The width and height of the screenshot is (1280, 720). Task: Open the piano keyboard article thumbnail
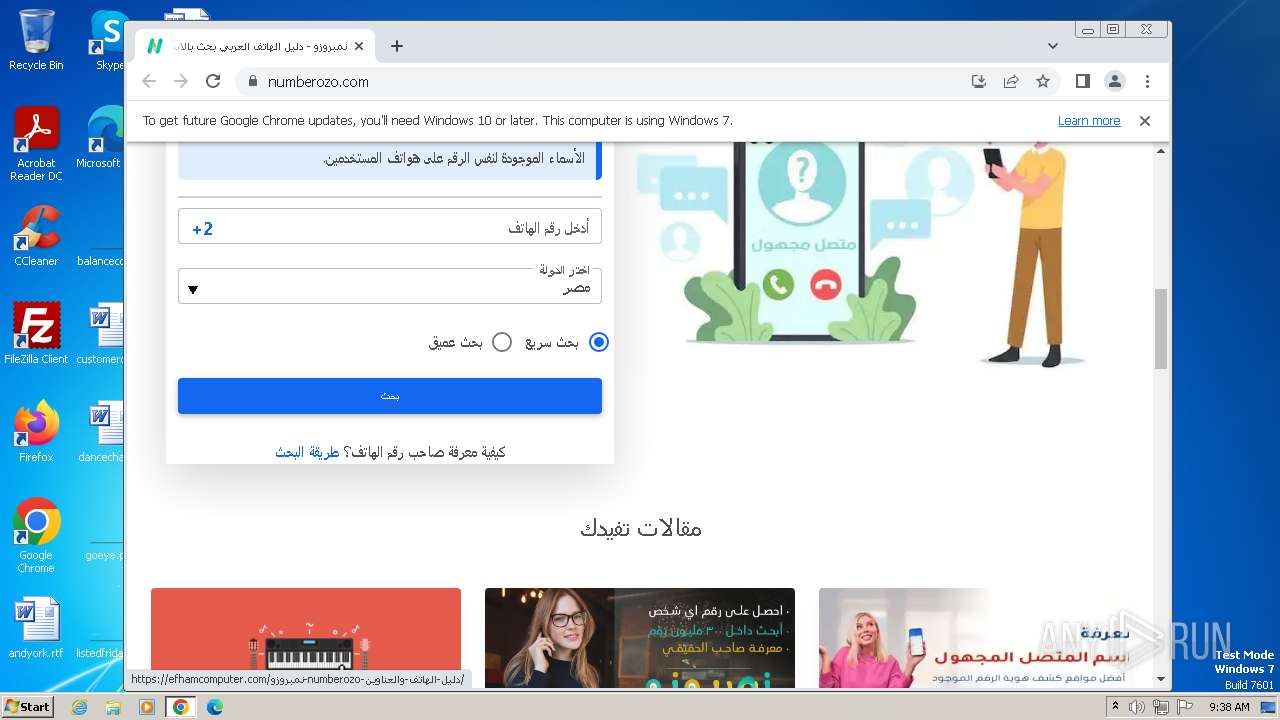coord(306,638)
